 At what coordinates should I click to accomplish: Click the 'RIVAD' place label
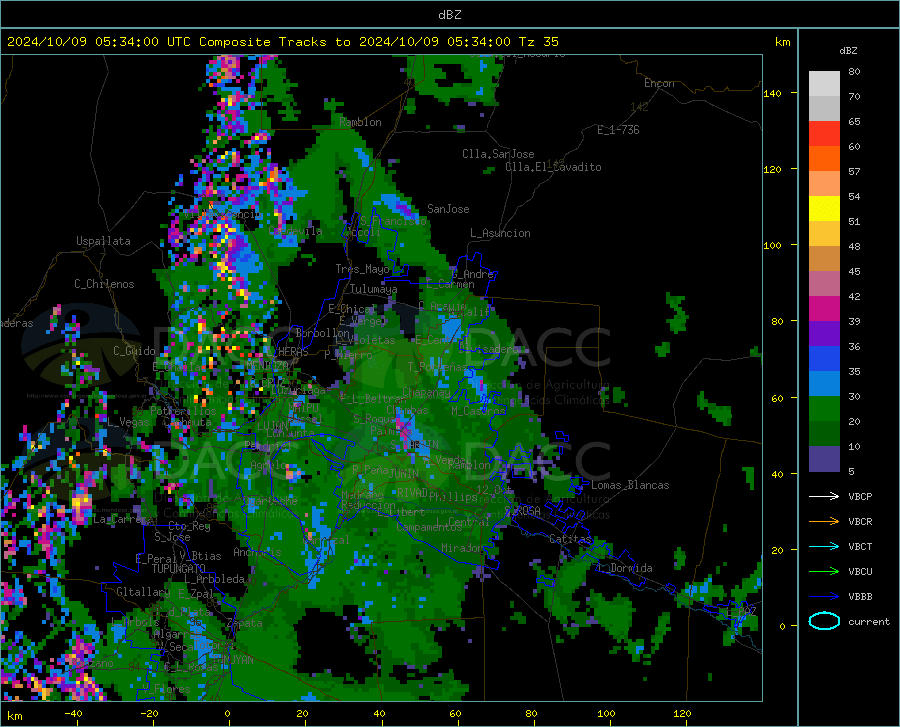tap(412, 493)
